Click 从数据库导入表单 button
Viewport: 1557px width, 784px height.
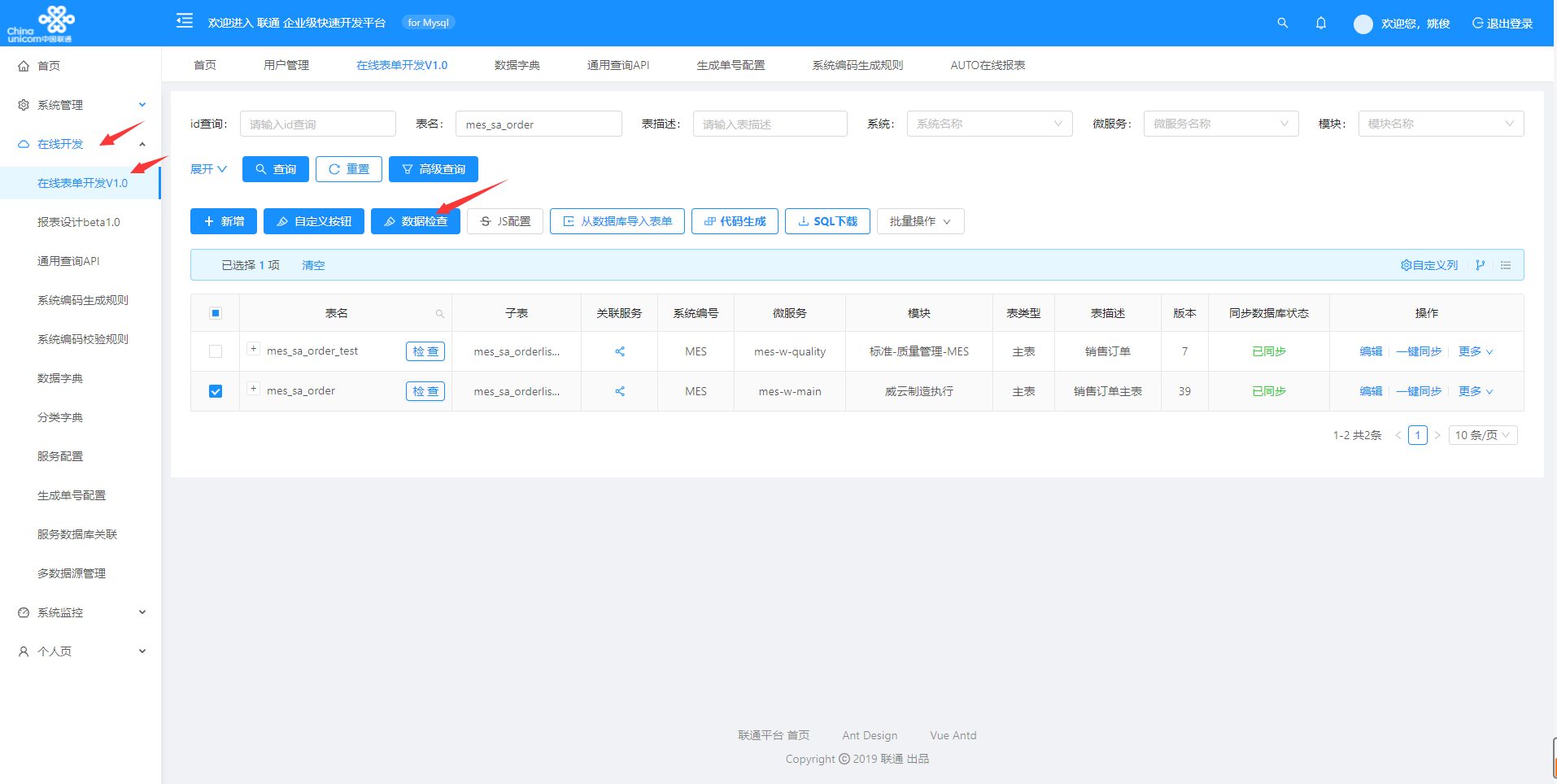tap(617, 221)
